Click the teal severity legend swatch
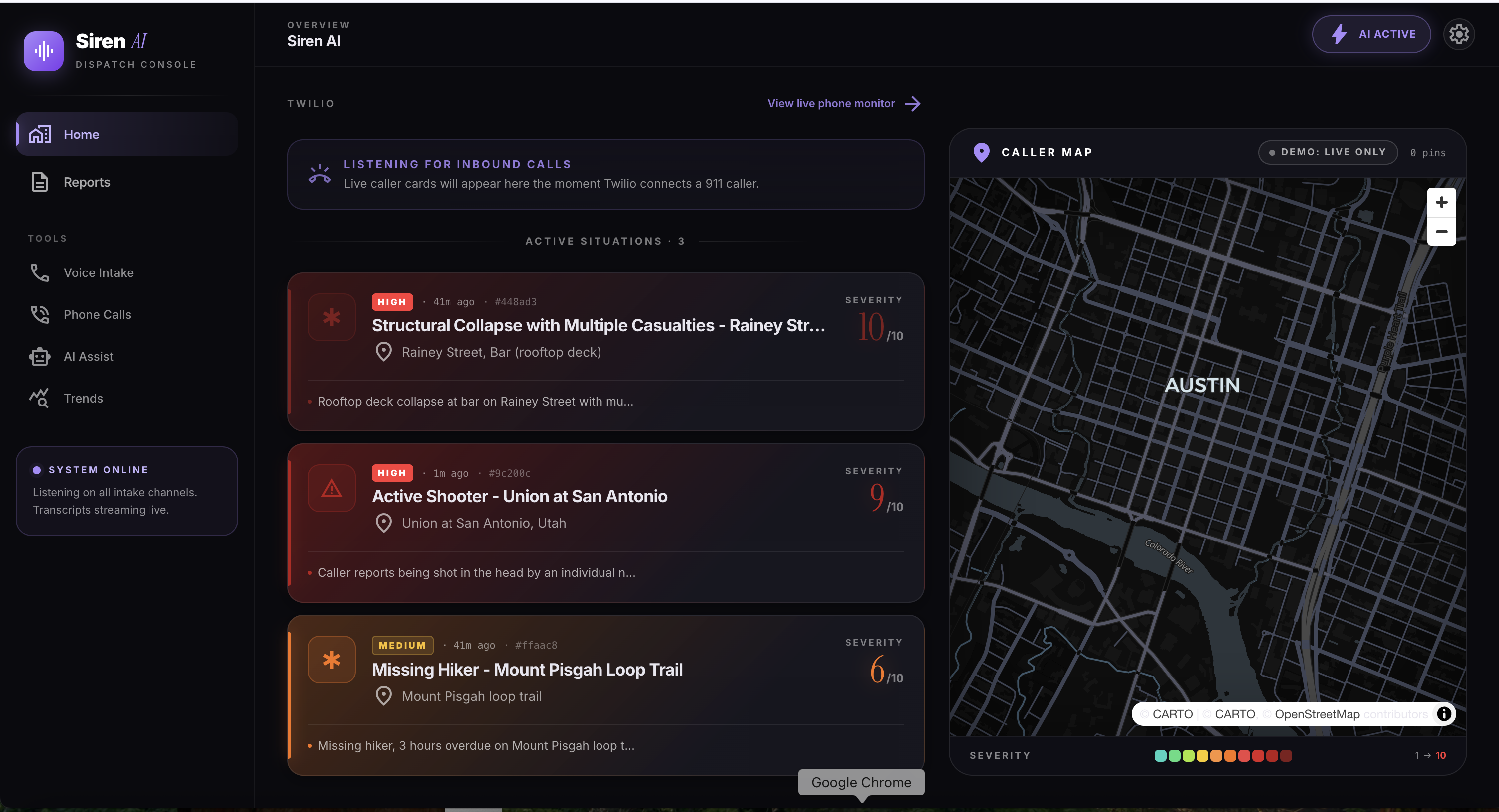1499x812 pixels. 1160,755
